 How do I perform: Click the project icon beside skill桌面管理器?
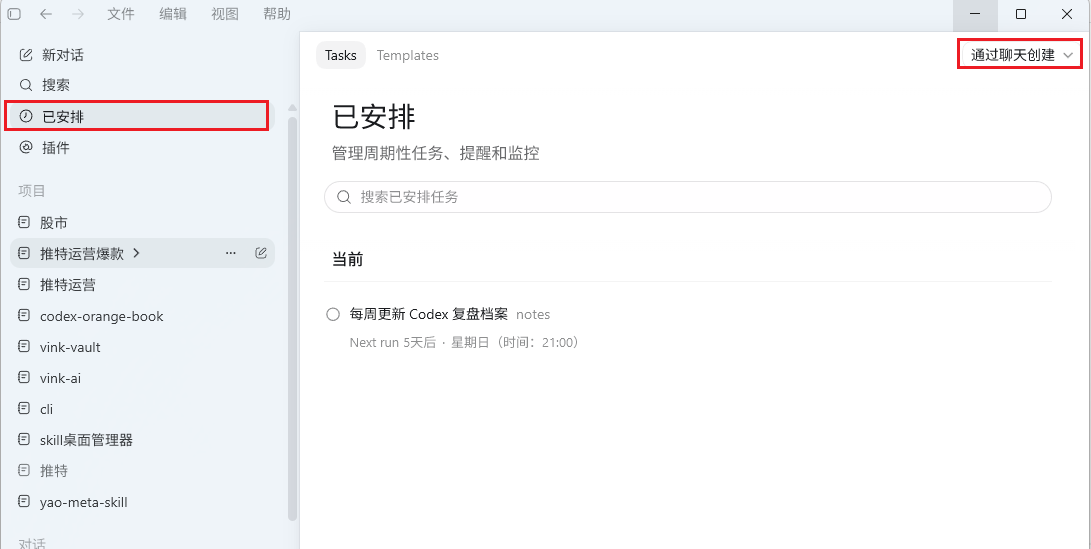tap(24, 440)
